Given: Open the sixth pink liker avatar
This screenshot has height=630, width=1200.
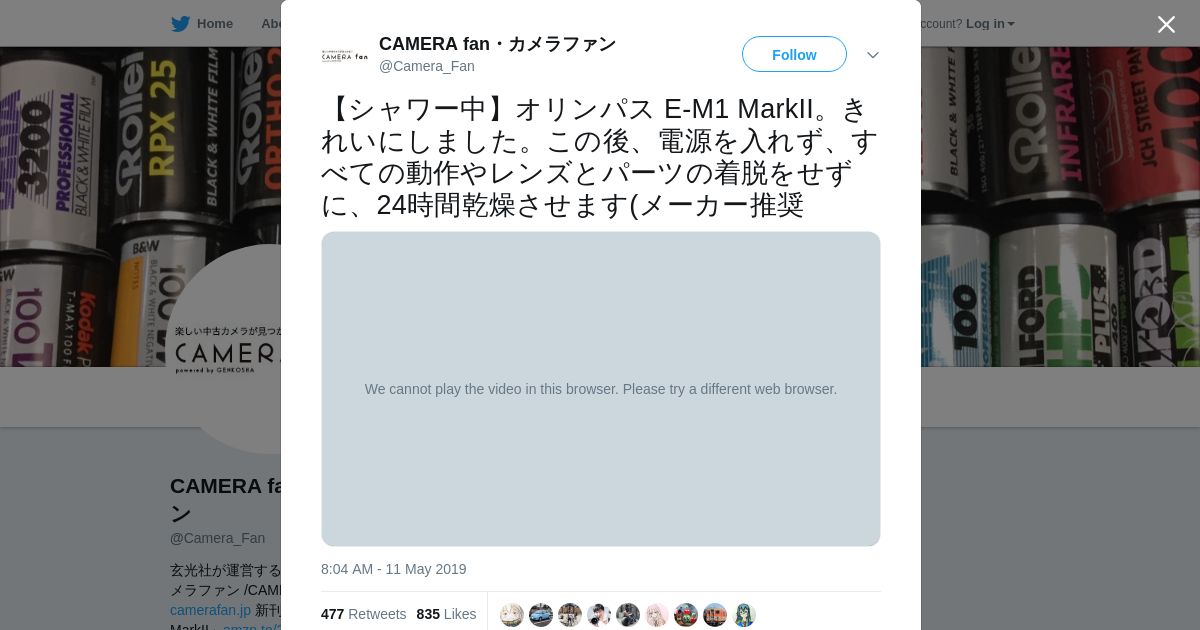Looking at the screenshot, I should (657, 615).
